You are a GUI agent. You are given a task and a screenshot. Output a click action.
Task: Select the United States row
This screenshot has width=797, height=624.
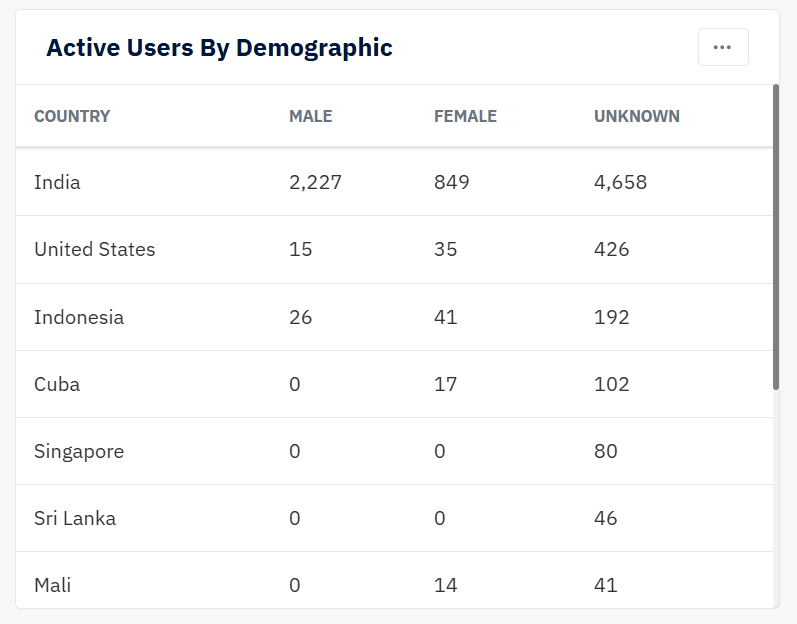[x=94, y=249]
